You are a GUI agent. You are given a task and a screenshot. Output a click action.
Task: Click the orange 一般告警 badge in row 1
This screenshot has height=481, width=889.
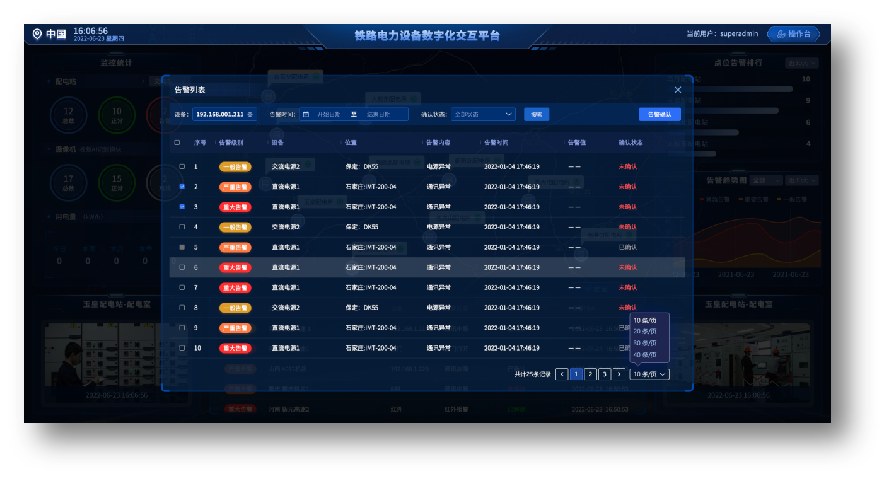234,166
